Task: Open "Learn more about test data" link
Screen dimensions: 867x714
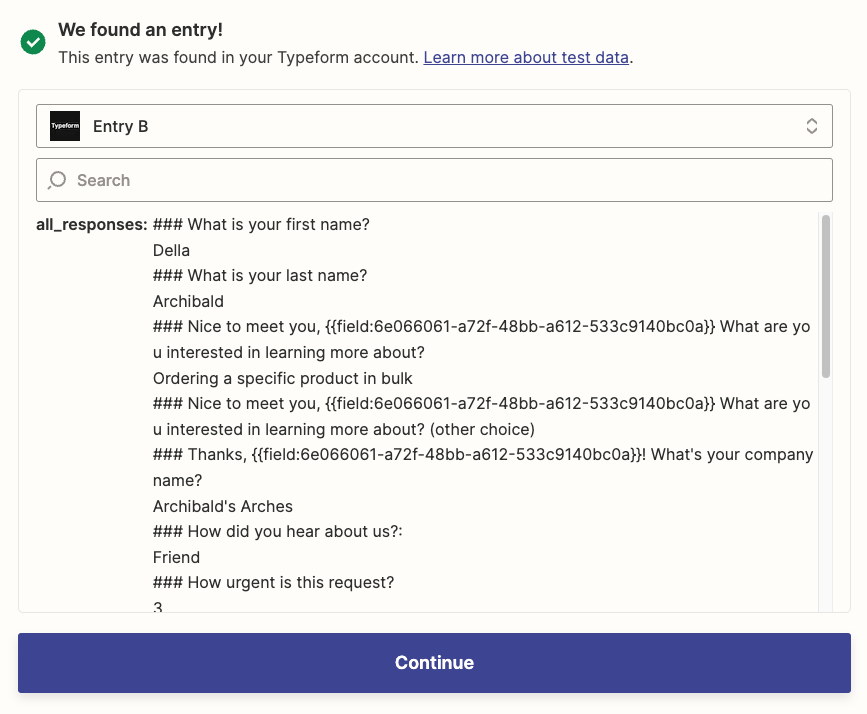Action: click(526, 58)
